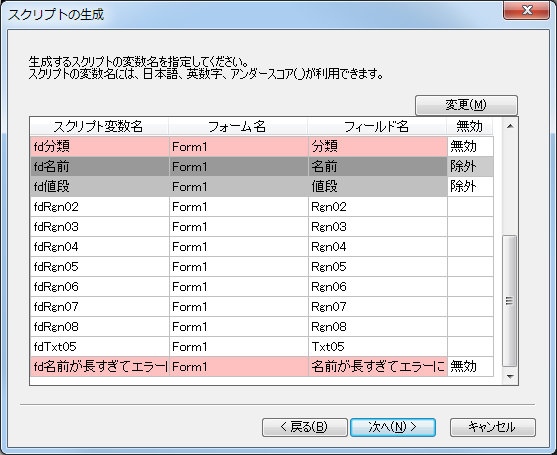Go to next step with 次へ(N)

pos(393,427)
